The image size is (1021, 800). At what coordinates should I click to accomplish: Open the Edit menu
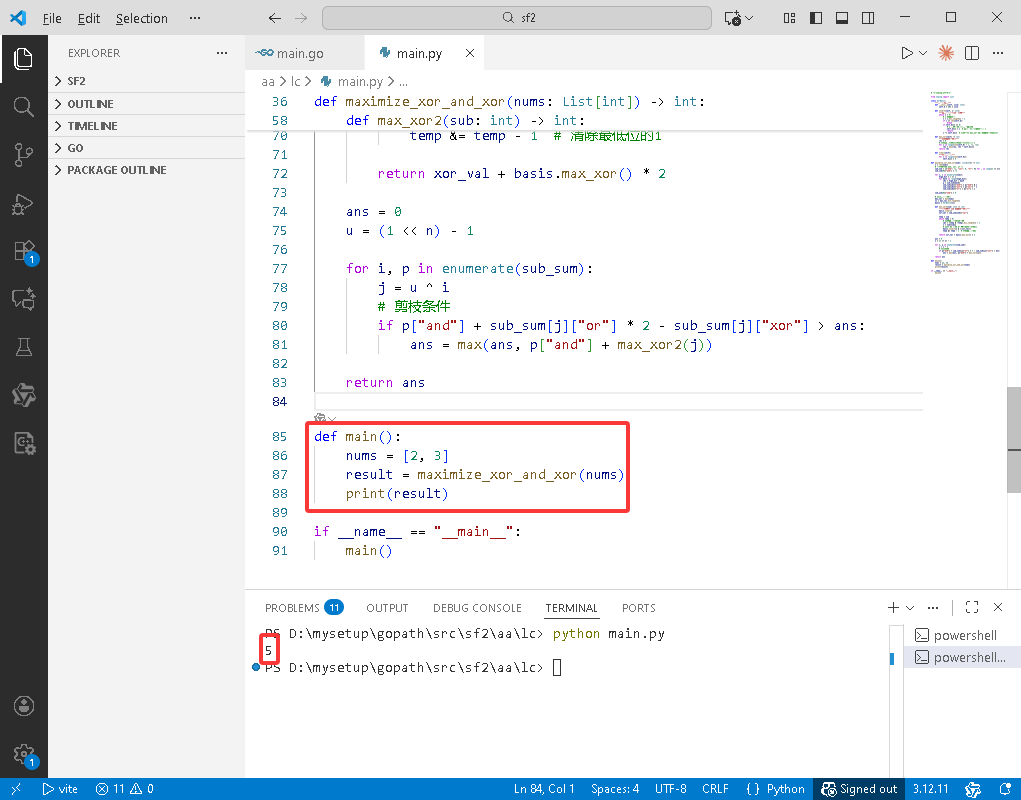[x=89, y=18]
